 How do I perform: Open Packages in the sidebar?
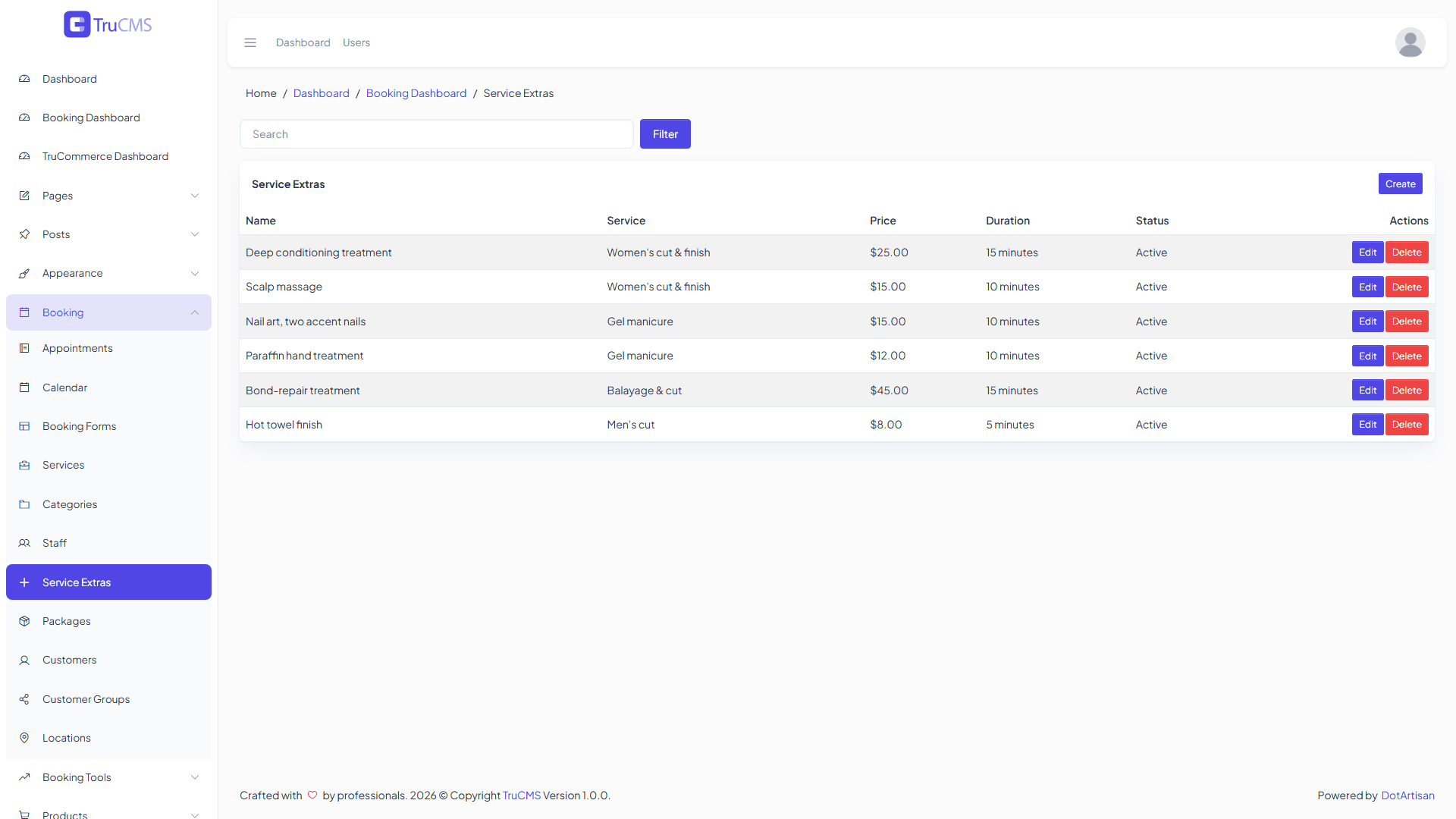click(108, 621)
